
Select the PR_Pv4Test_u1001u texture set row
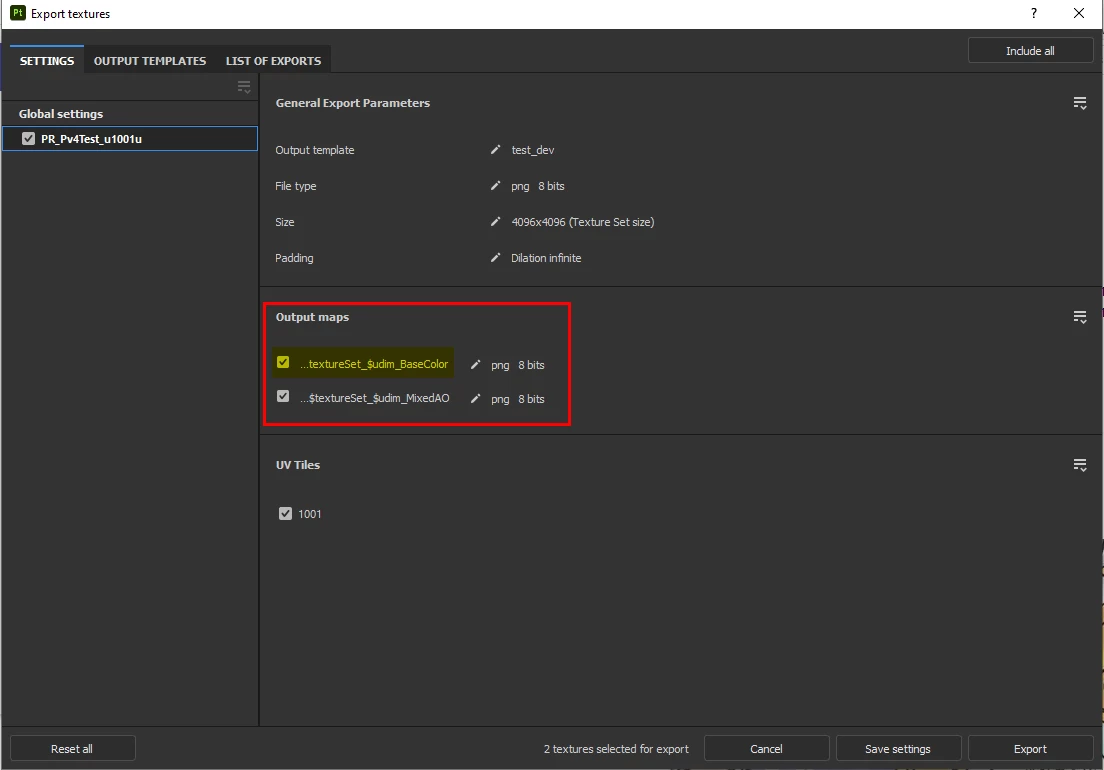coord(130,139)
